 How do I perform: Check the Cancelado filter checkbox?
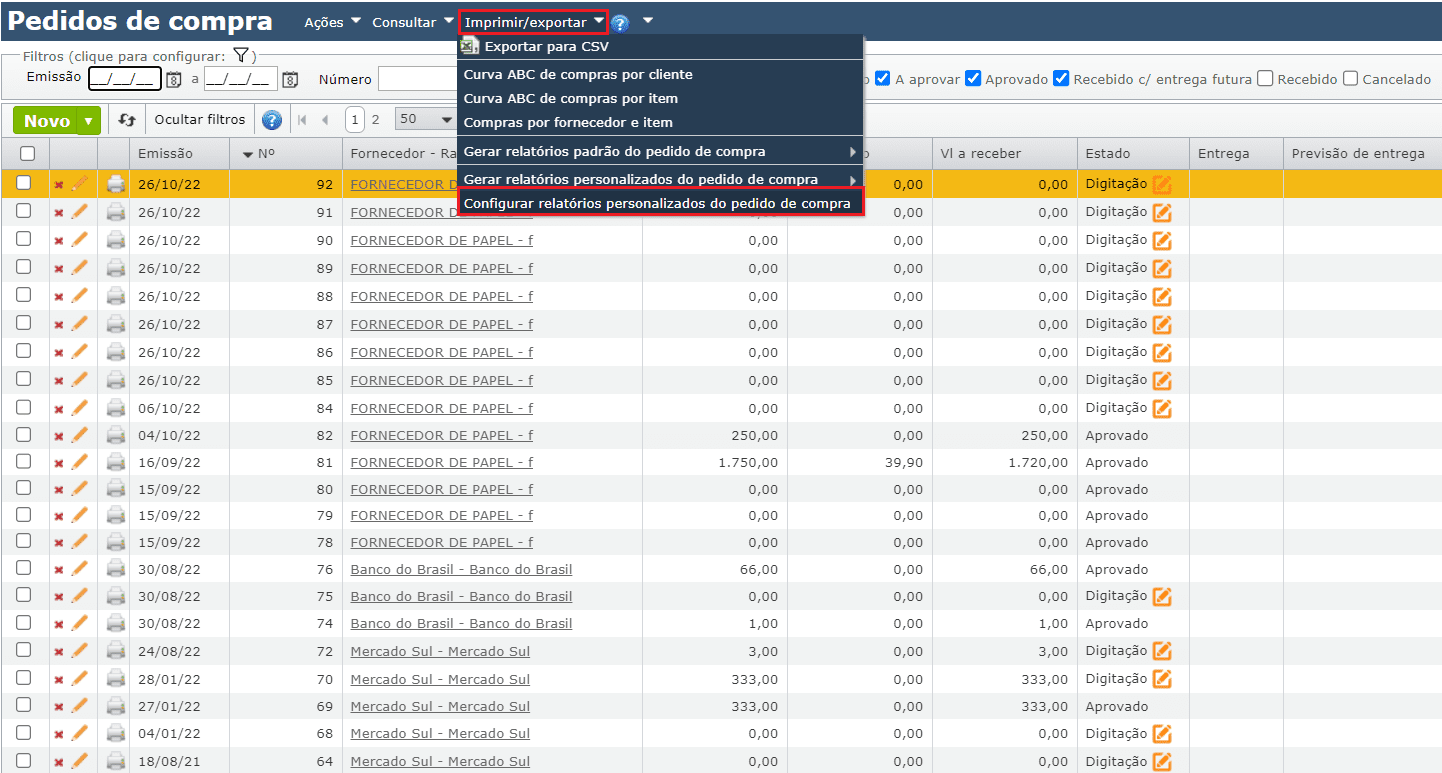click(1350, 79)
